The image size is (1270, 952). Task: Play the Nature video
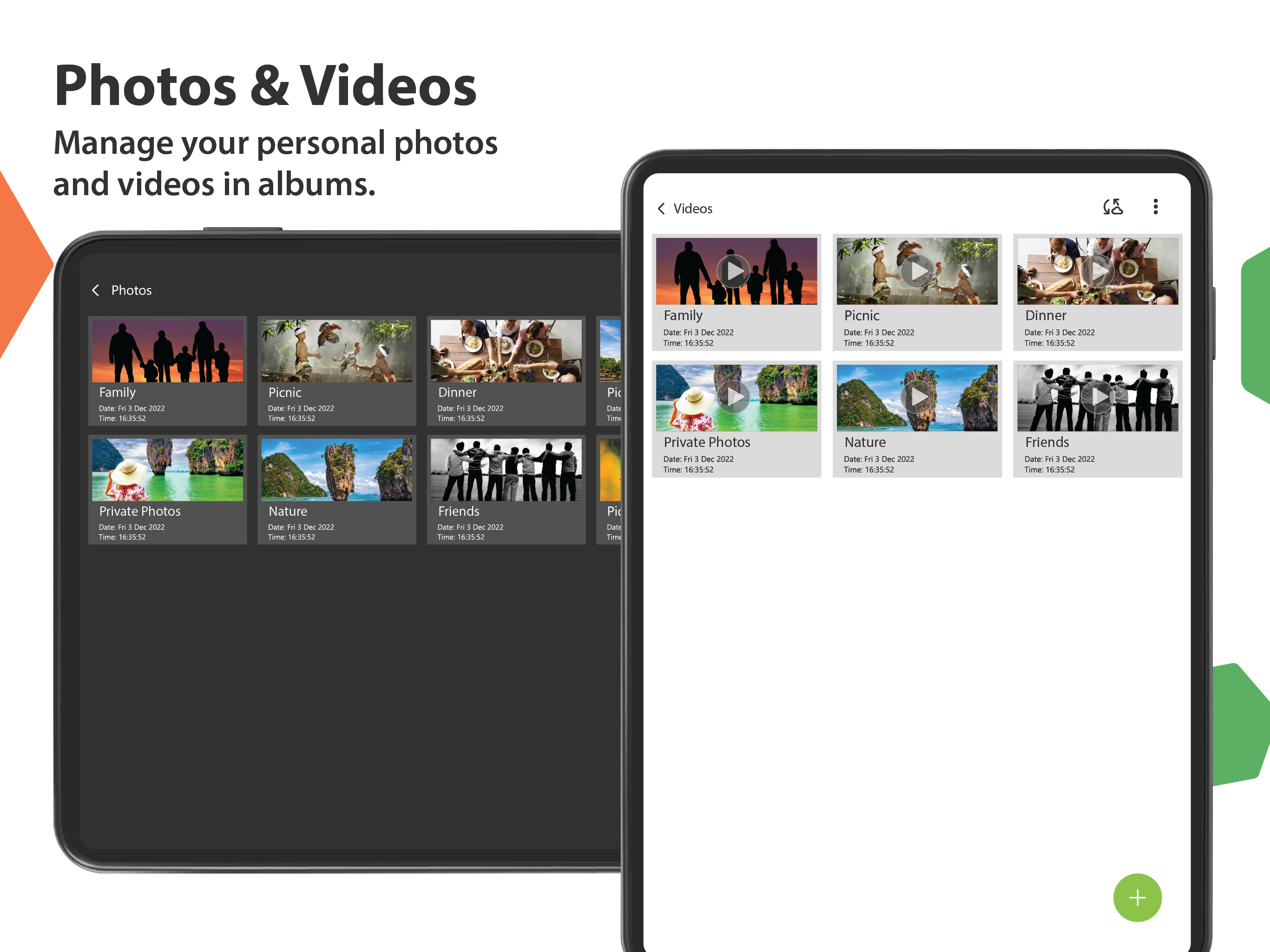[x=917, y=397]
